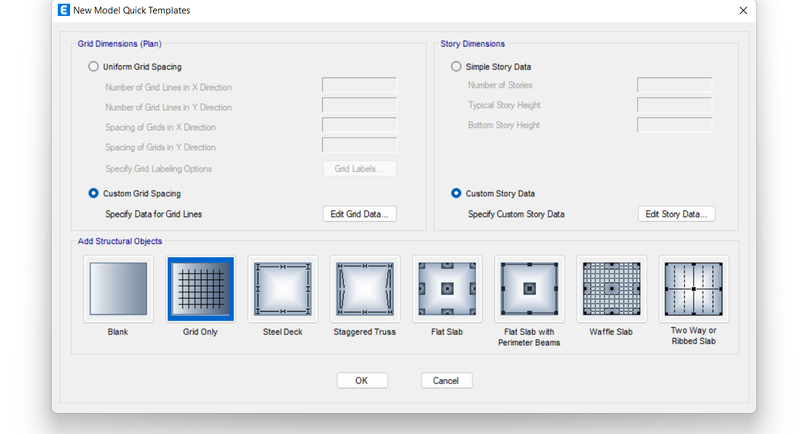
Task: Select the Blank template icon
Action: coord(118,289)
